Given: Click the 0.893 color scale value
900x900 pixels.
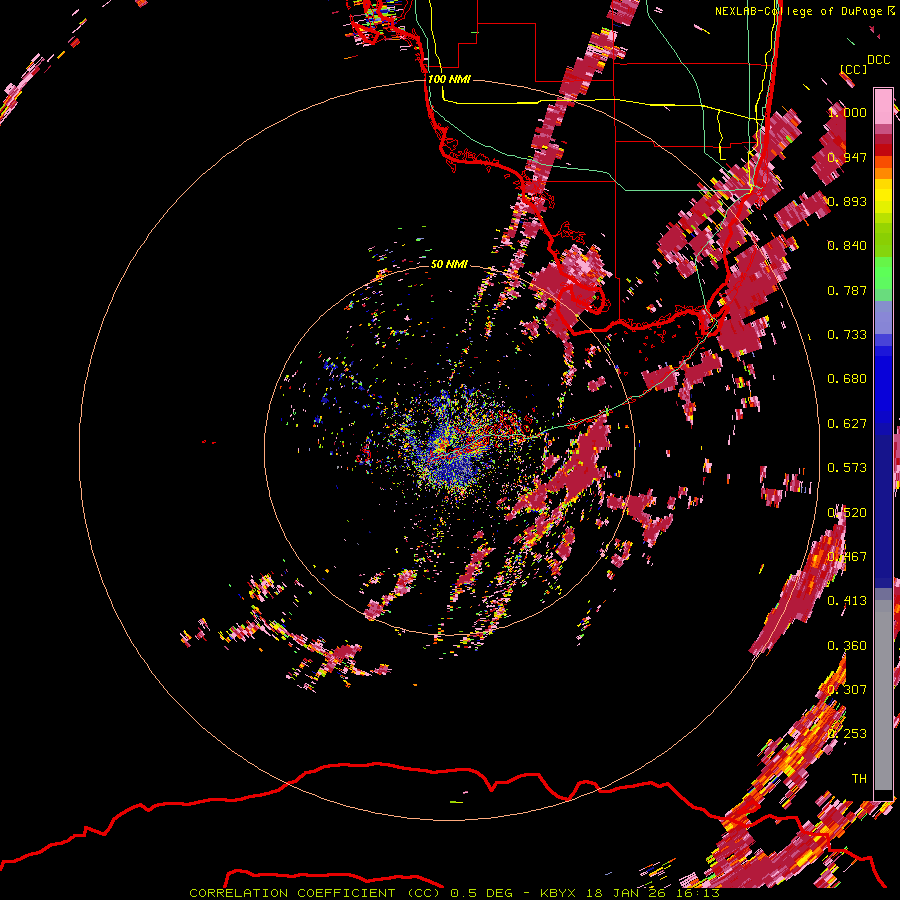Looking at the screenshot, I should pyautogui.click(x=847, y=201).
